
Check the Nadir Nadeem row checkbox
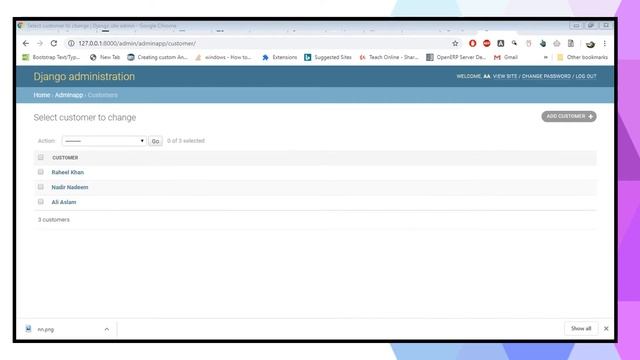click(40, 187)
